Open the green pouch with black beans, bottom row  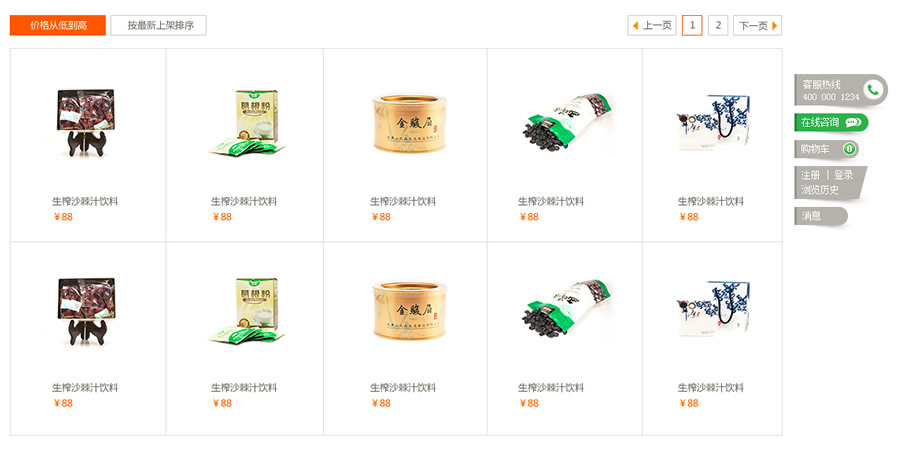coord(567,310)
